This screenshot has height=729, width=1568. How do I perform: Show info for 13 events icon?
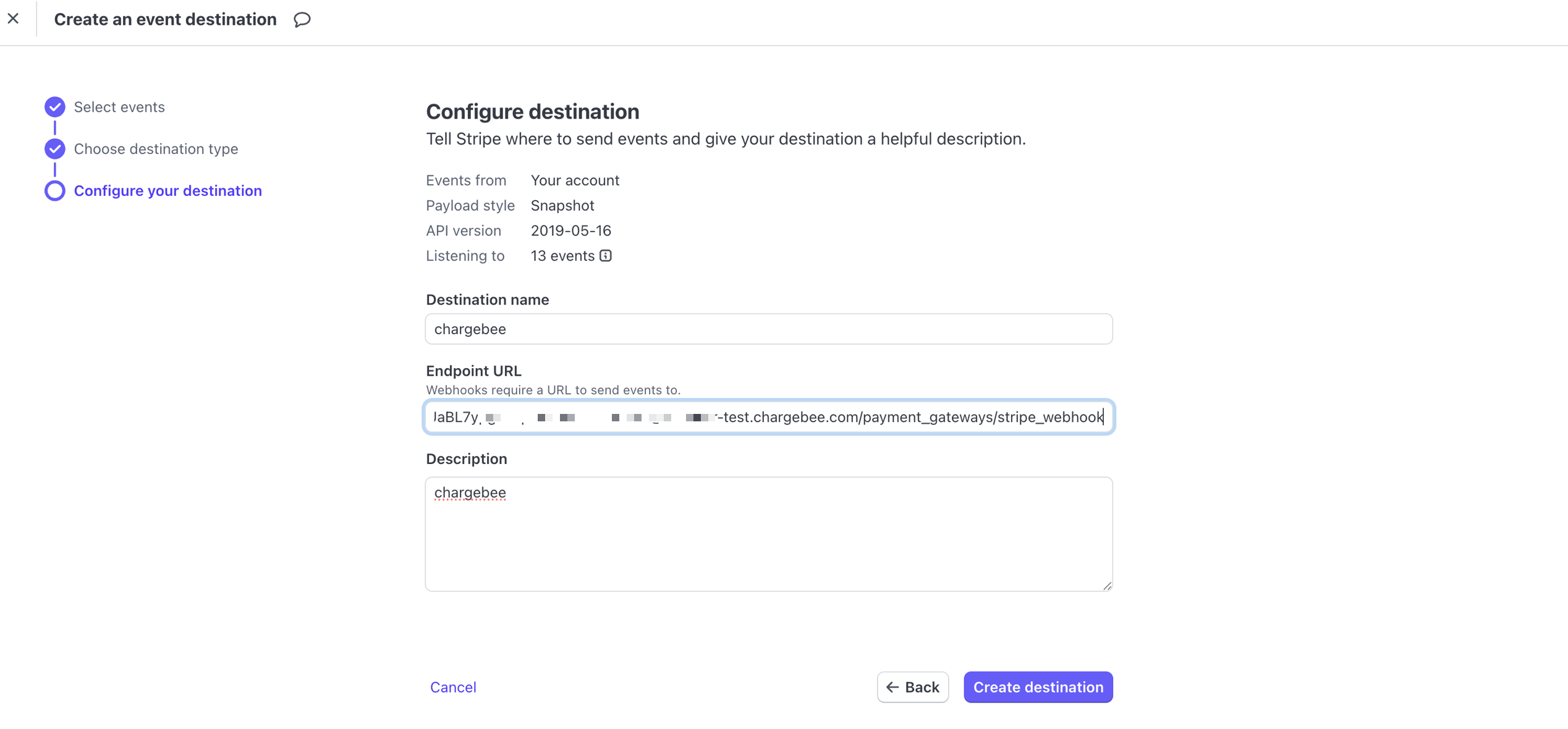point(606,256)
